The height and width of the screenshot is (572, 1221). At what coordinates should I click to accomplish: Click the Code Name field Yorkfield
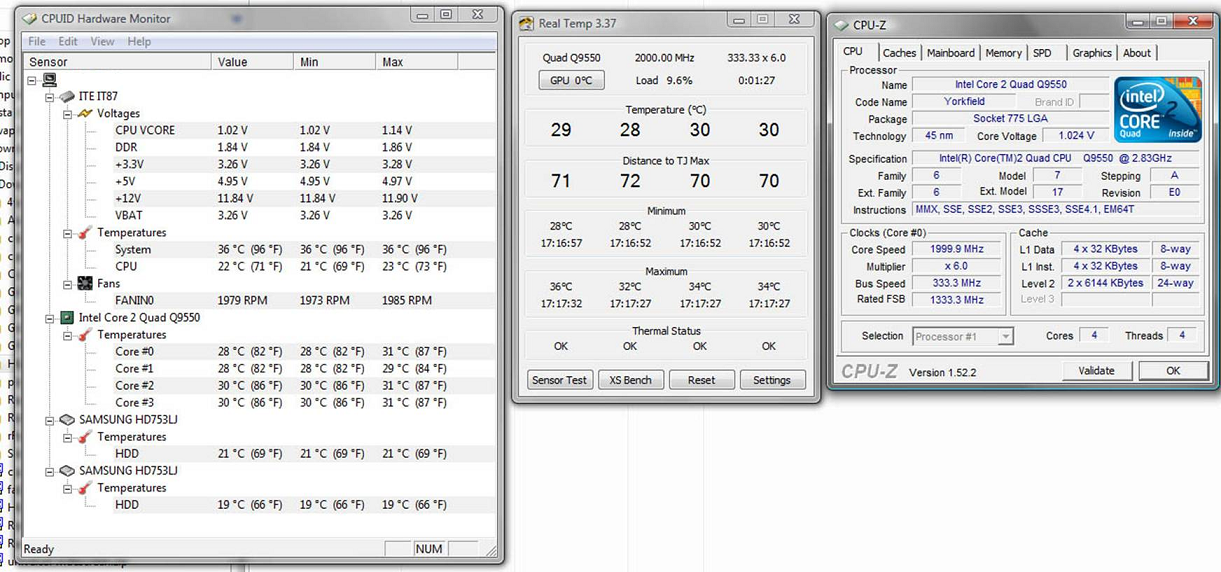[964, 102]
